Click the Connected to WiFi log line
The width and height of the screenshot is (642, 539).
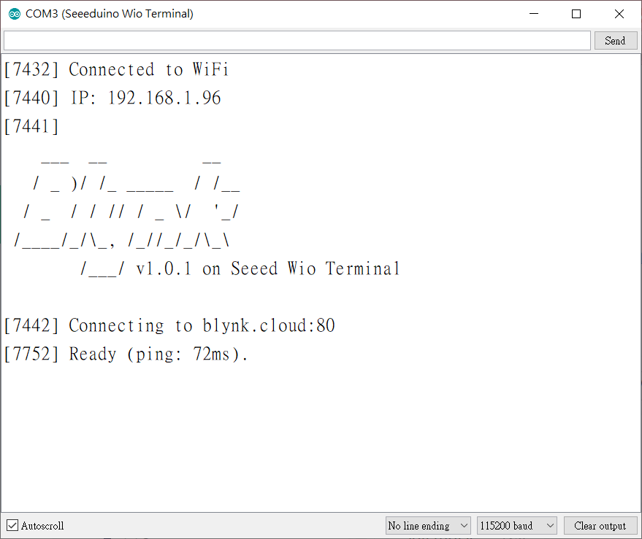coord(116,70)
